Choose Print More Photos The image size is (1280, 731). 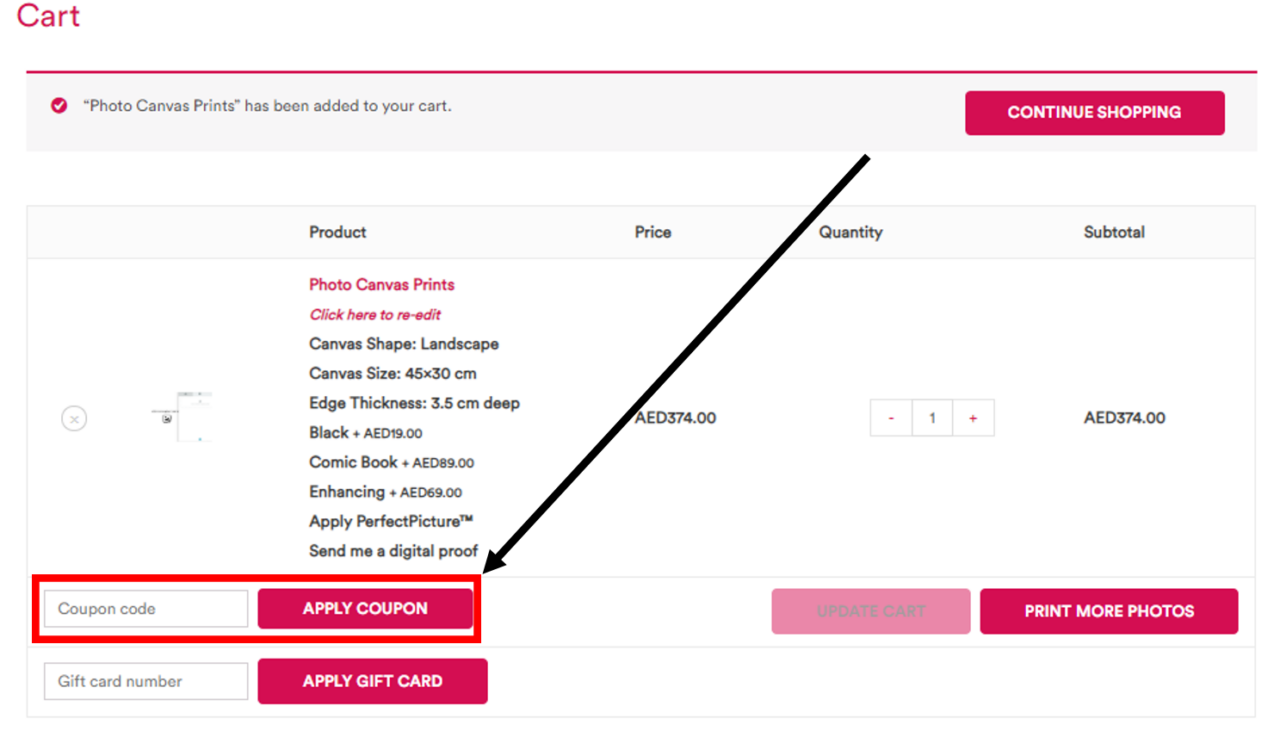click(x=1109, y=610)
